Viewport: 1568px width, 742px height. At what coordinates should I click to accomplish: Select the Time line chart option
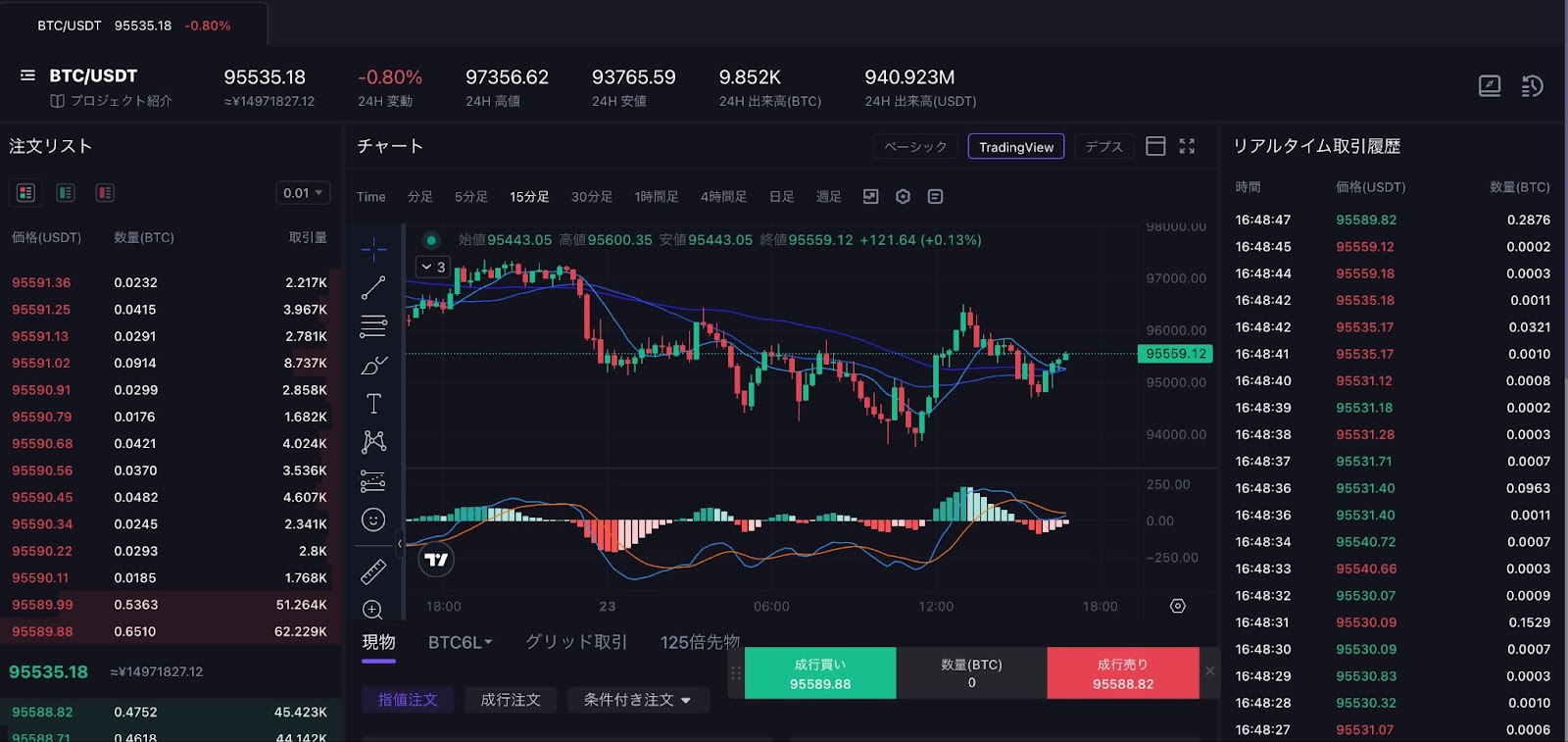click(x=371, y=197)
